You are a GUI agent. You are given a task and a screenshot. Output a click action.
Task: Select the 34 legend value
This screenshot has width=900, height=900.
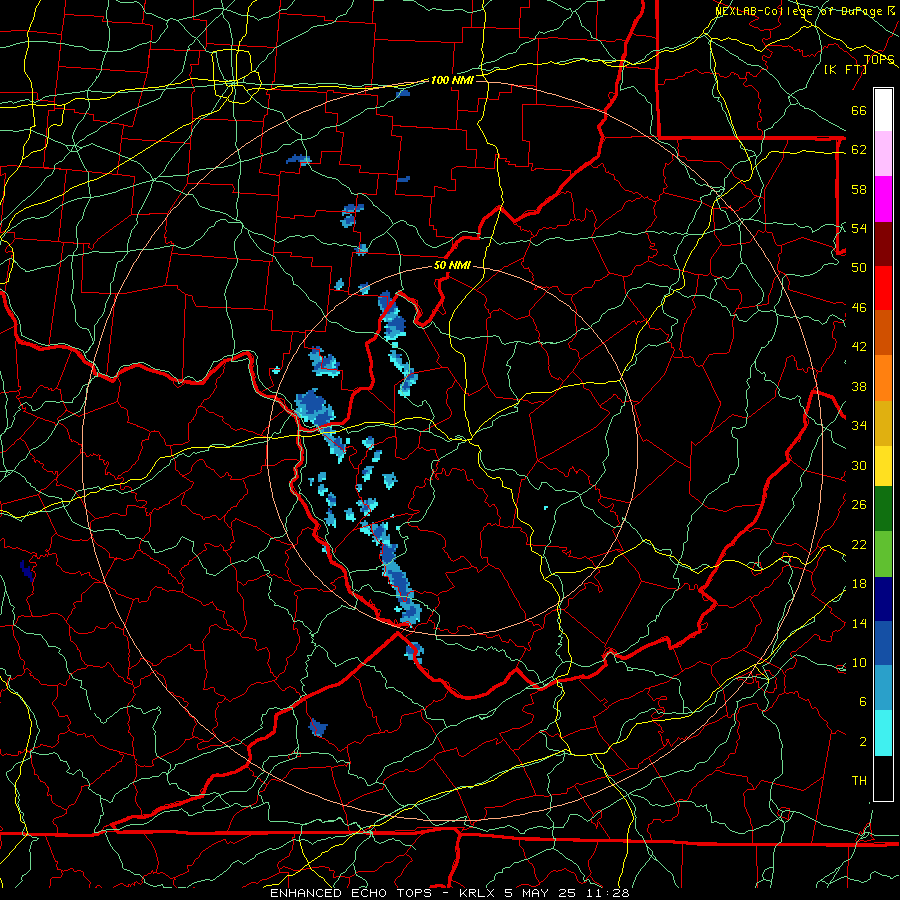pyautogui.click(x=859, y=425)
